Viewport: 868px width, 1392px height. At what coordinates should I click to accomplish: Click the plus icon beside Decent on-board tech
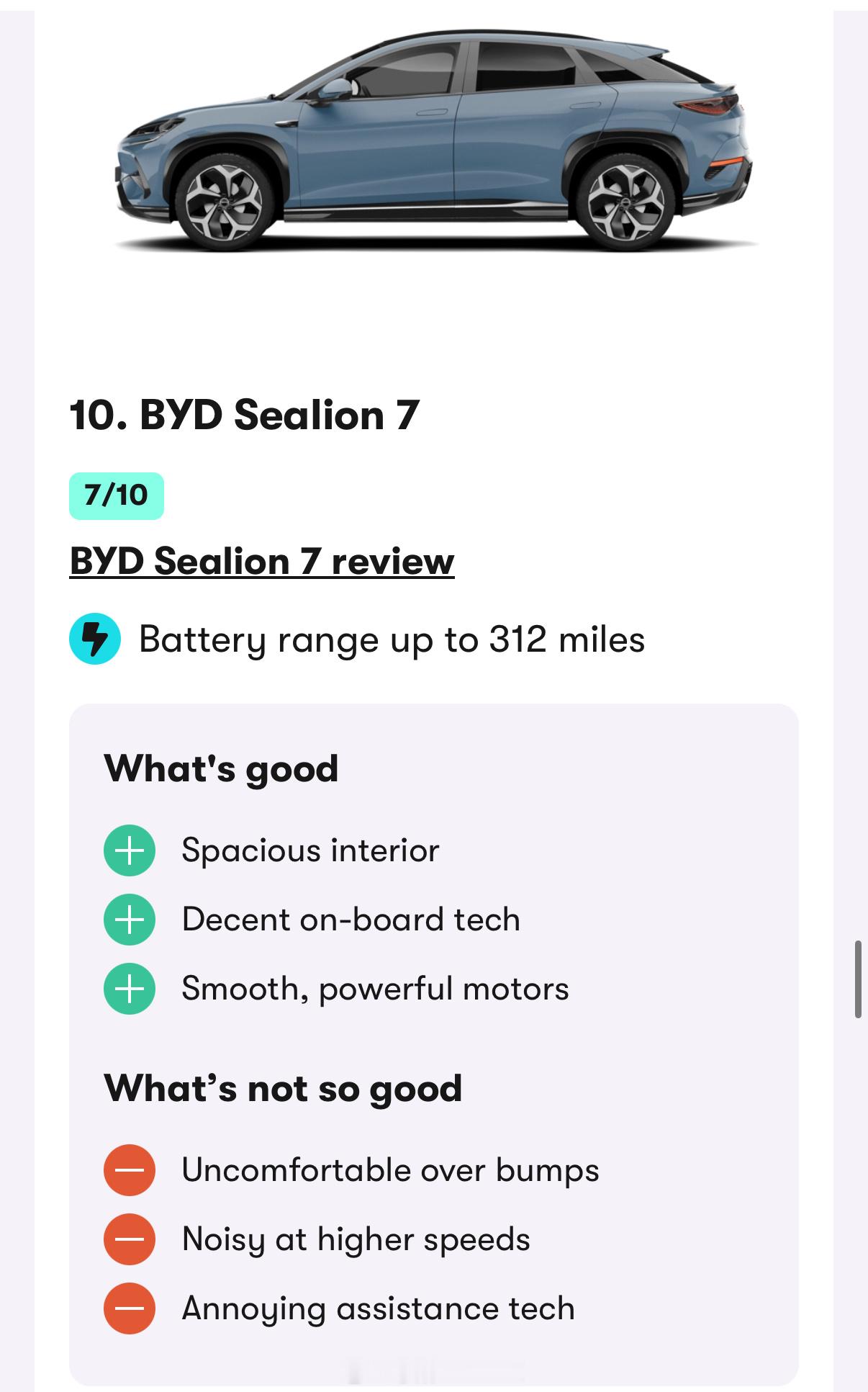[x=130, y=920]
